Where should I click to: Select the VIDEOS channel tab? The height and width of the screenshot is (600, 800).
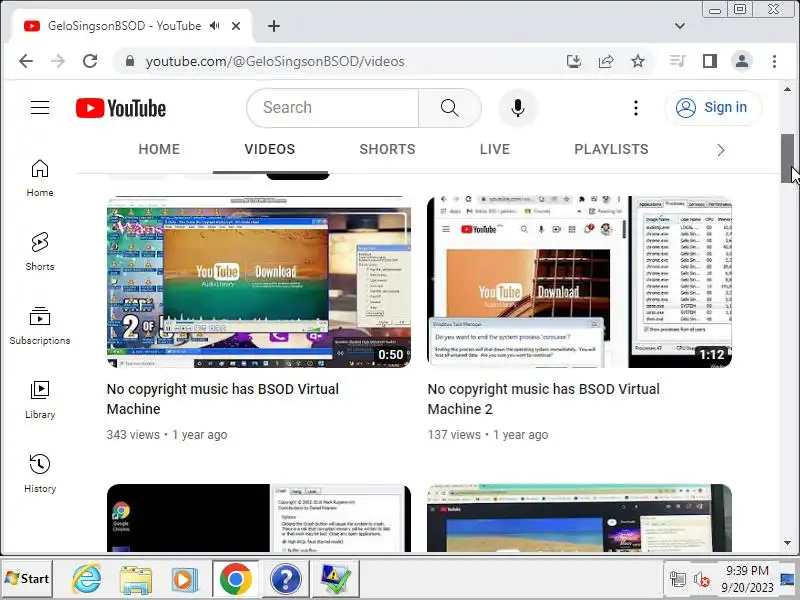click(269, 149)
